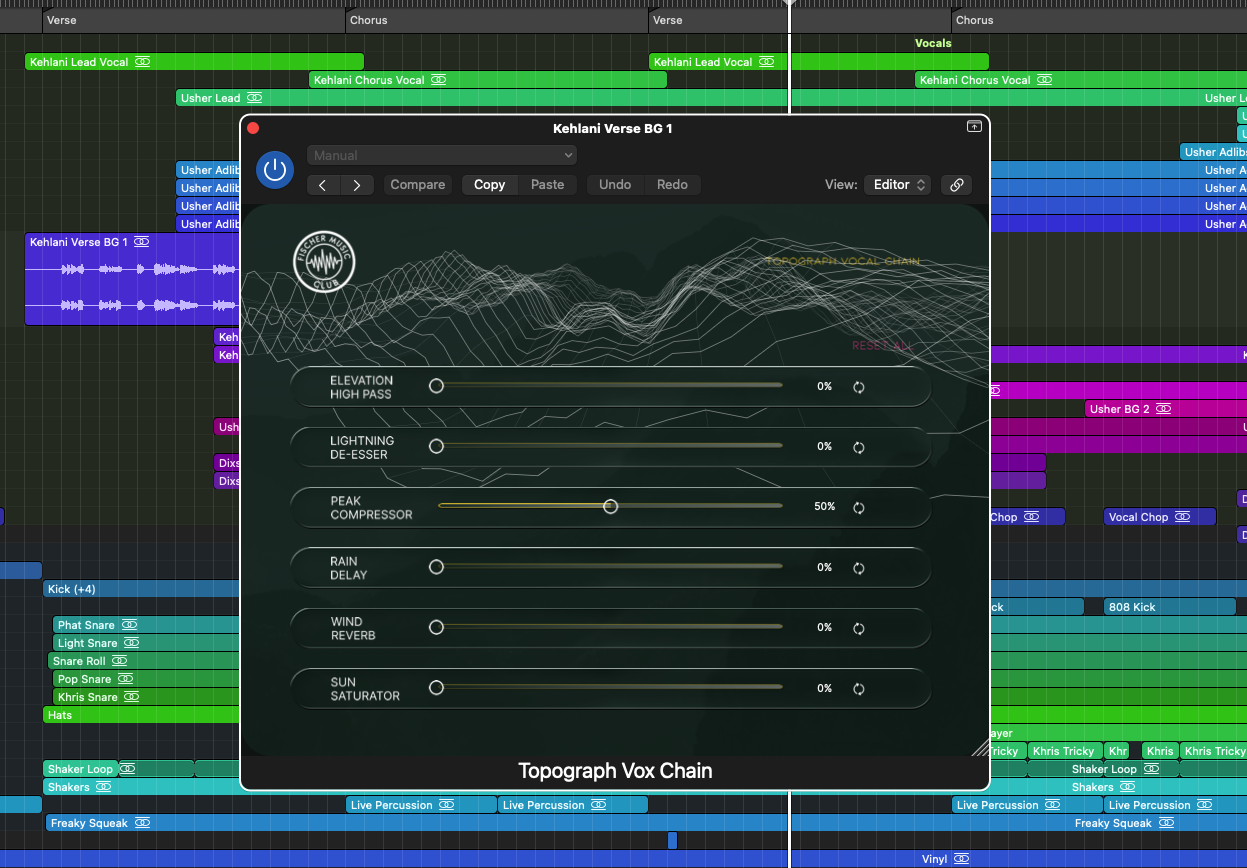Select the Snare Roll region
This screenshot has height=868, width=1247.
point(144,661)
